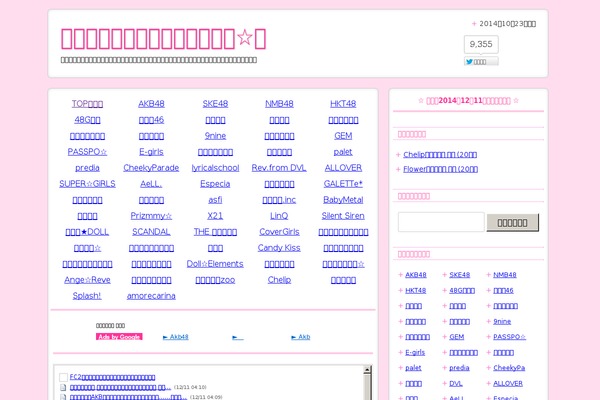600x400 pixels.
Task: Open AKB48 in the main navigation grid
Action: pyautogui.click(x=151, y=104)
